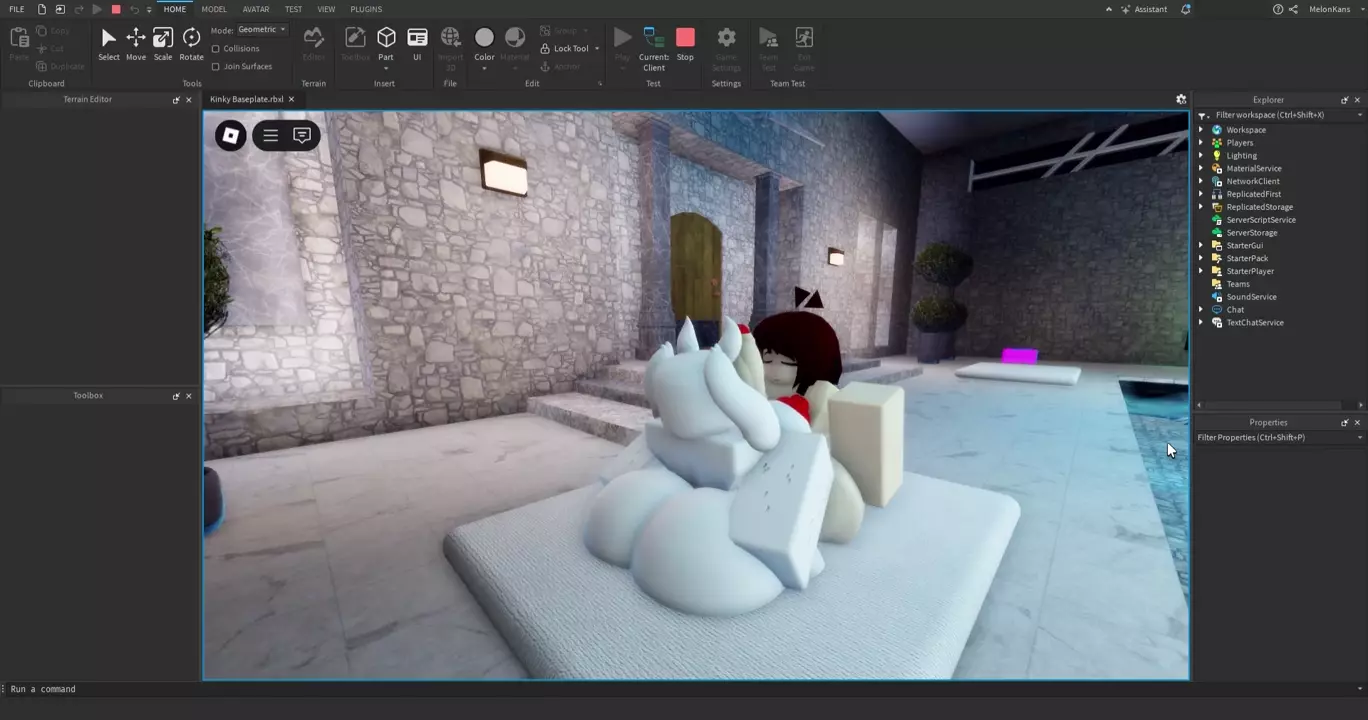Expand the StarterGui tree node

point(1201,246)
